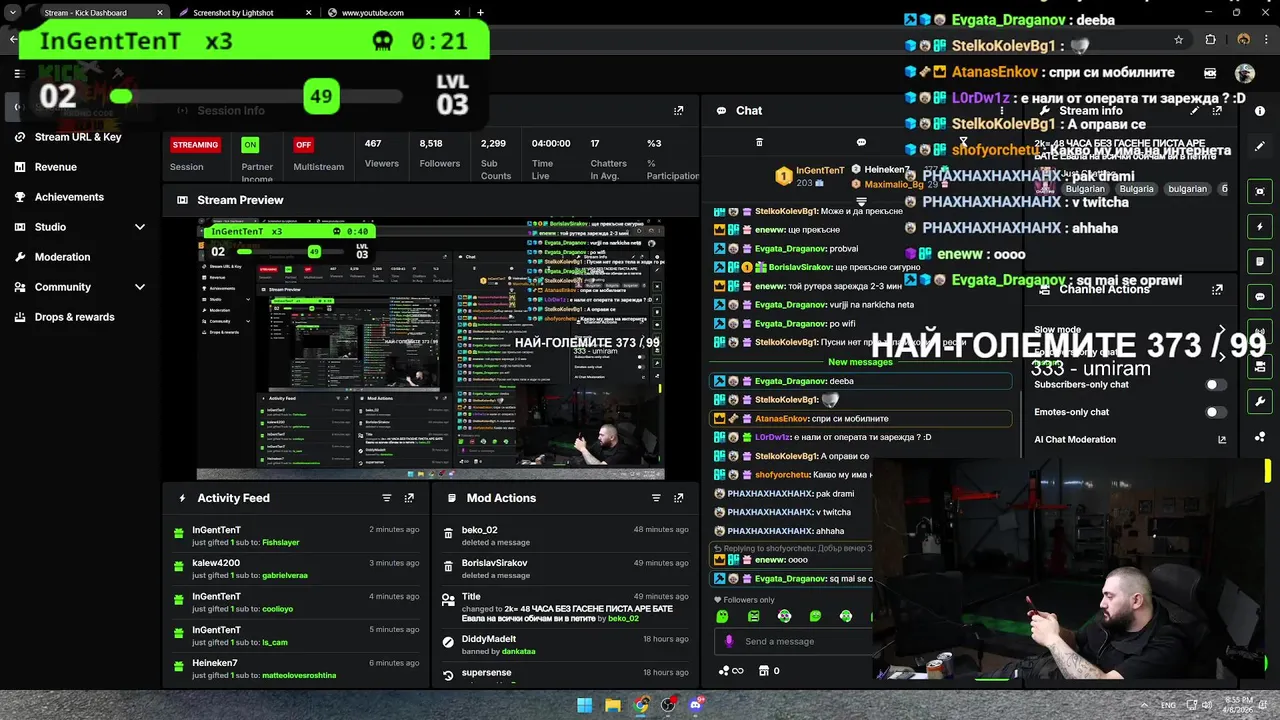Select the first green emote in chat
1280x720 pixels.
[723, 616]
